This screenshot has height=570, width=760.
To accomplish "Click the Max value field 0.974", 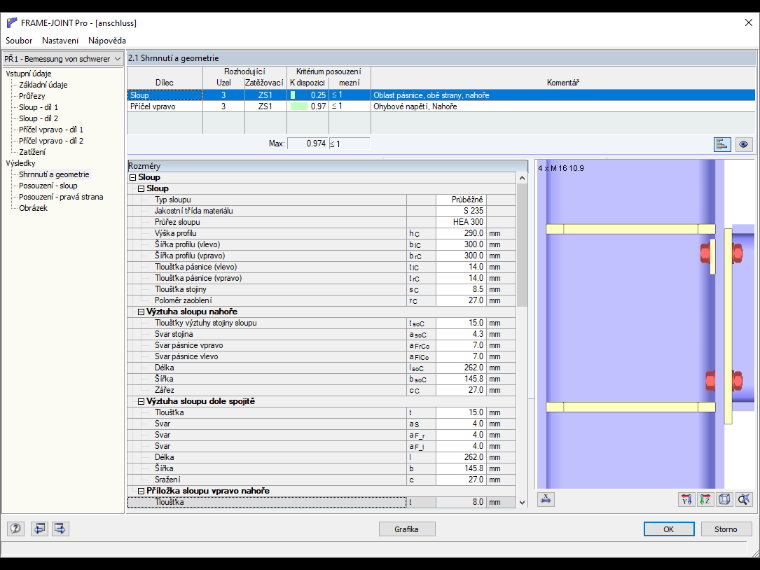I will click(x=307, y=143).
